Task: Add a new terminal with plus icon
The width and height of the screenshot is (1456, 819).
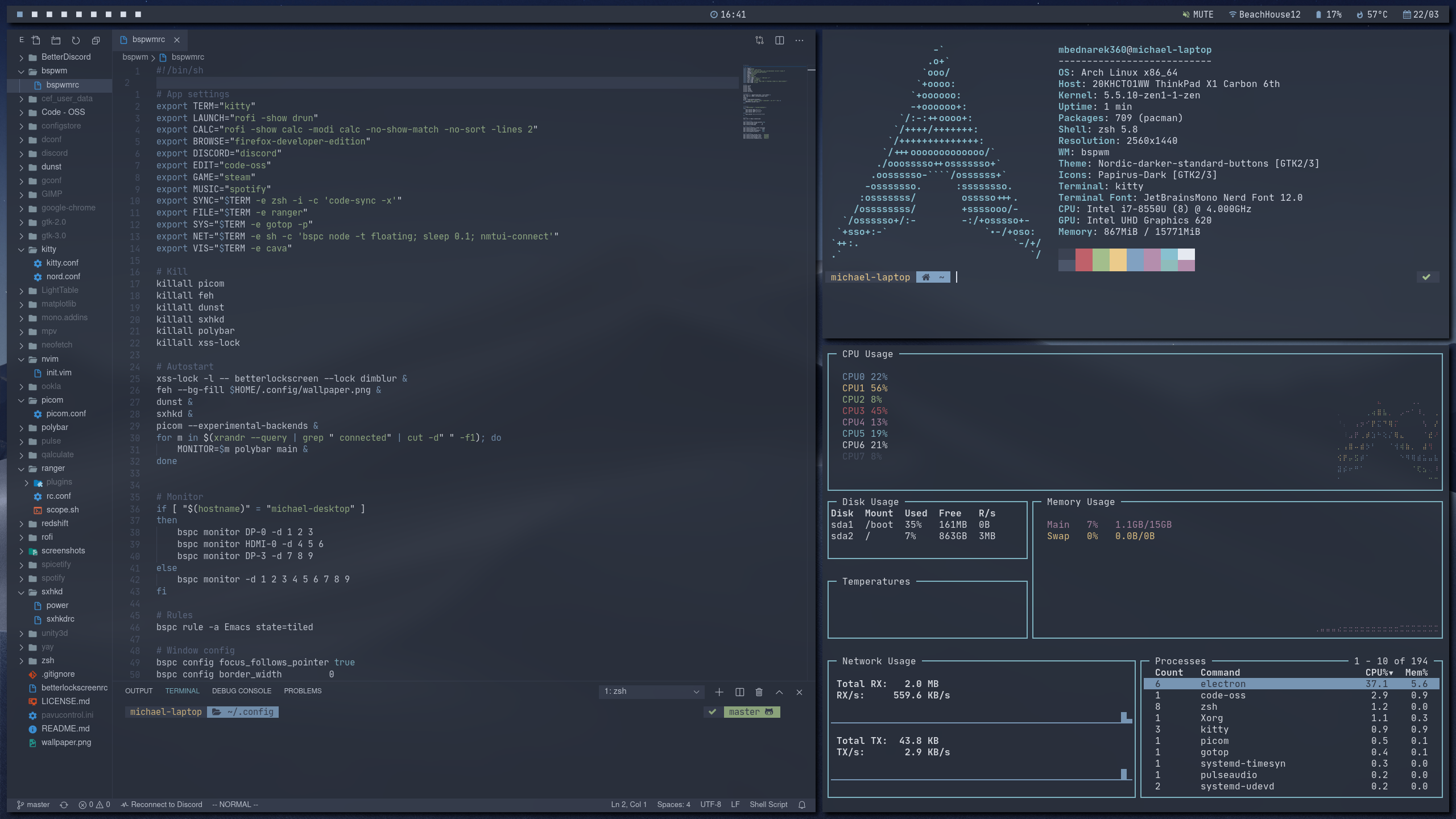Action: pos(719,692)
